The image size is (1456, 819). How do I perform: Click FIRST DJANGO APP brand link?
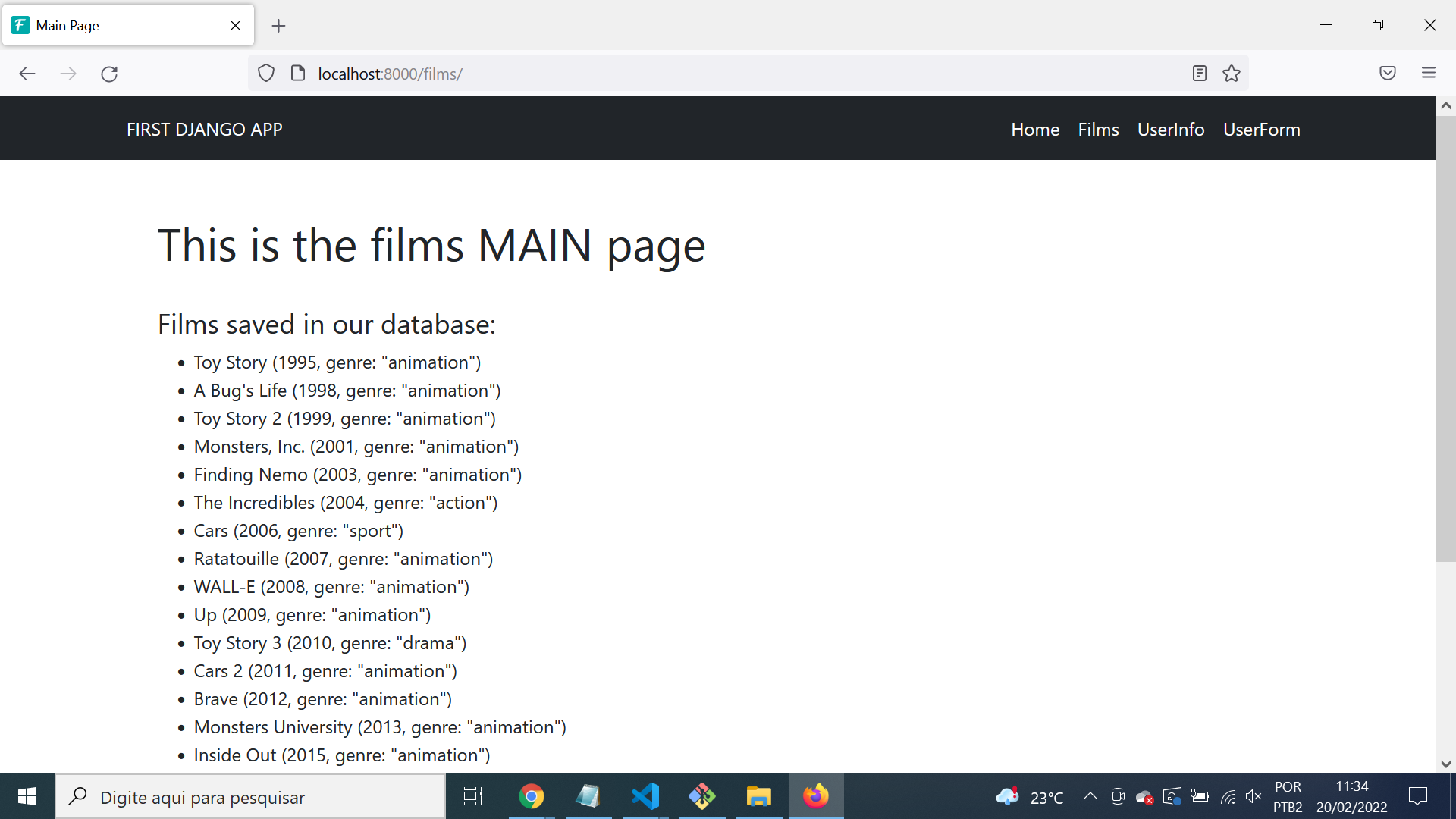tap(205, 130)
